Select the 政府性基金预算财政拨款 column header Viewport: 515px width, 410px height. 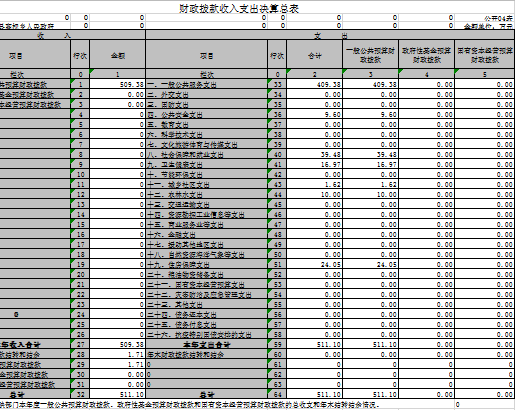(x=426, y=55)
